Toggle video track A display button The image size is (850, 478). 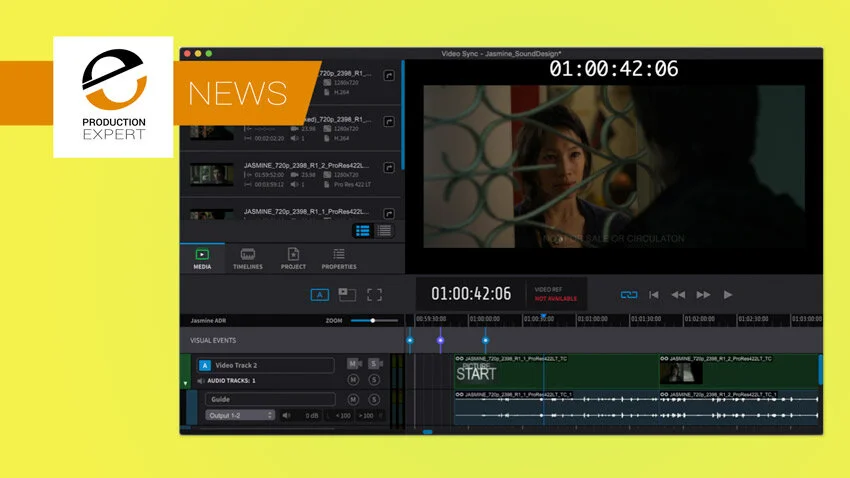pyautogui.click(x=320, y=295)
